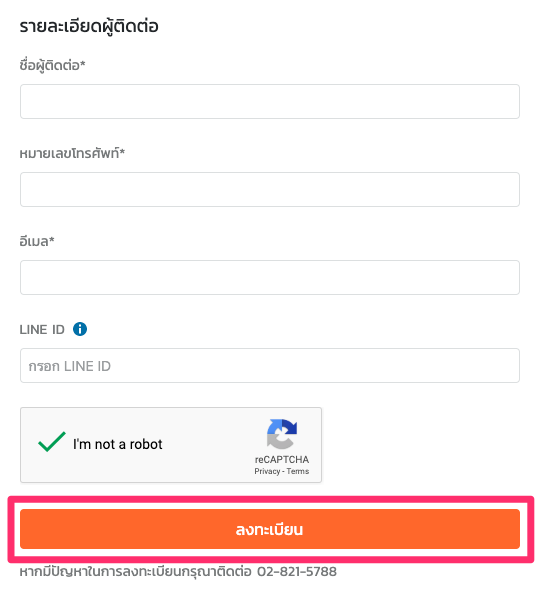The width and height of the screenshot is (538, 599).
Task: Click the blue info icon beside LINE ID
Action: coord(80,329)
